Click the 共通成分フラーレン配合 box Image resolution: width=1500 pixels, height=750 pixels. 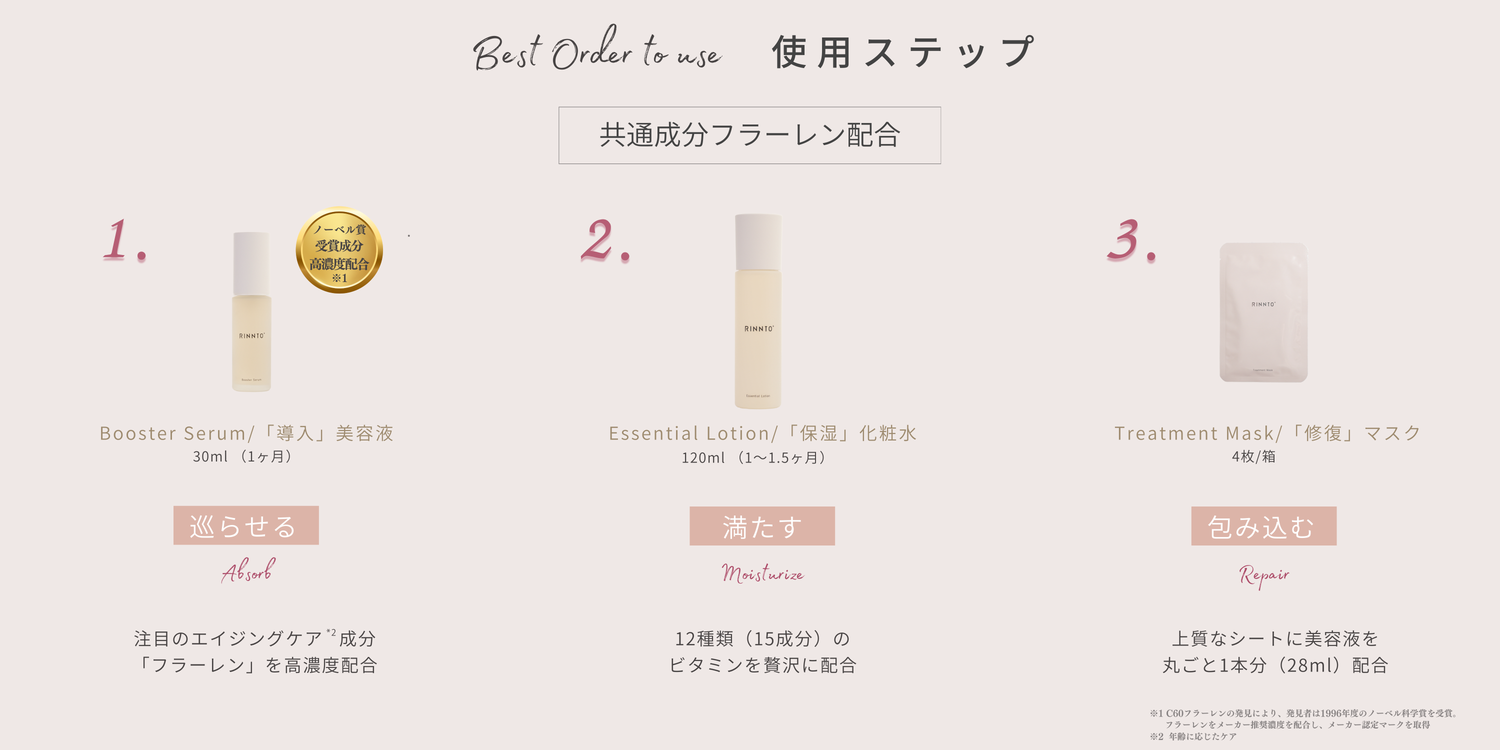coord(749,135)
